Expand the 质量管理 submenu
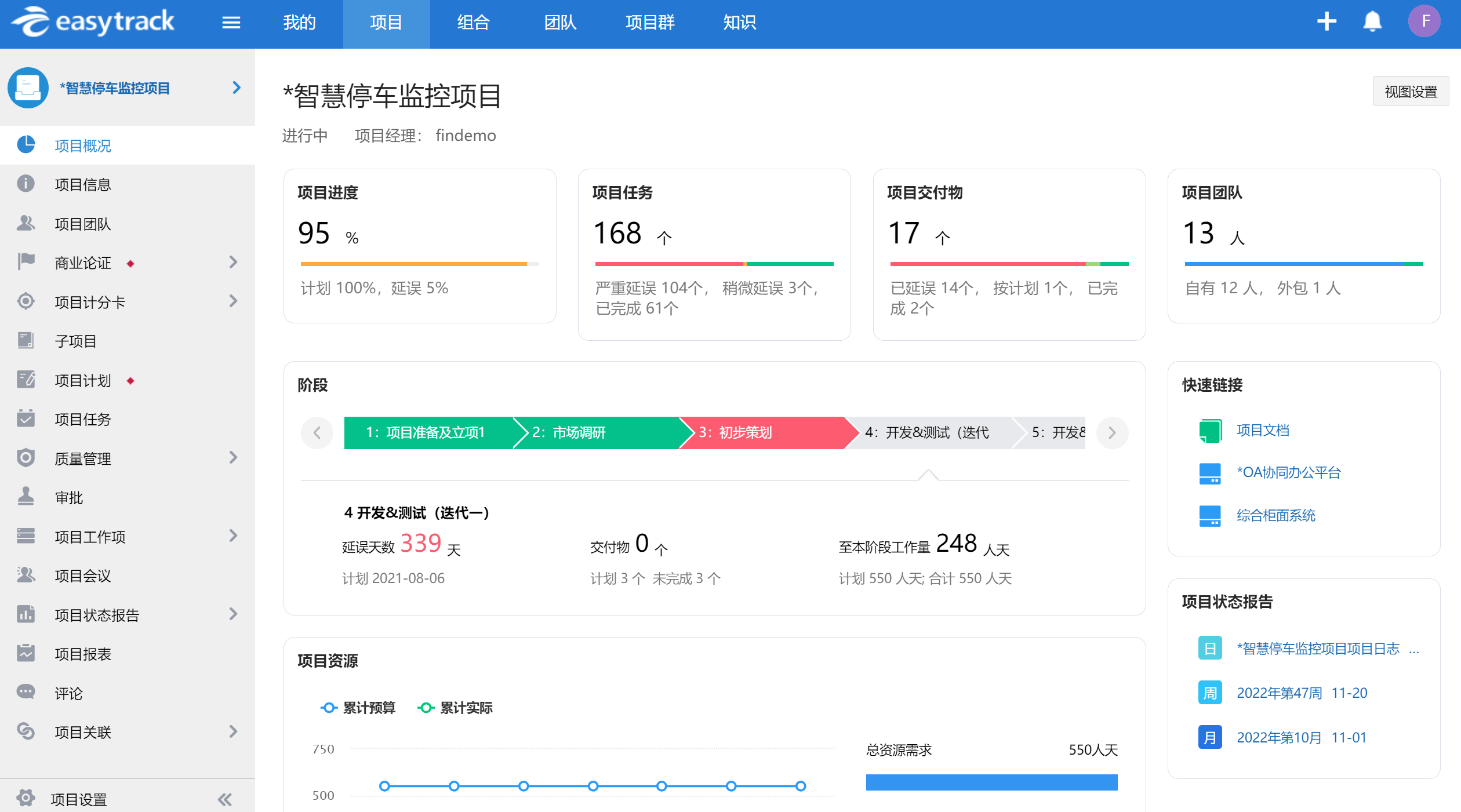Image resolution: width=1461 pixels, height=812 pixels. [x=233, y=458]
